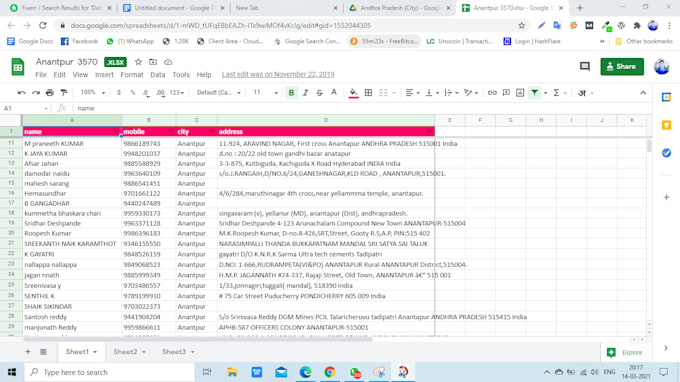Open Tasks side panel
The width and height of the screenshot is (680, 382).
667,153
